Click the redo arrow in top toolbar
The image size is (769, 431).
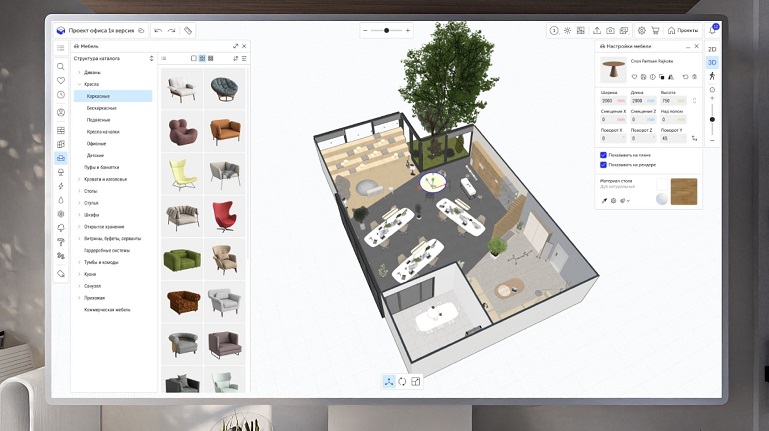172,31
